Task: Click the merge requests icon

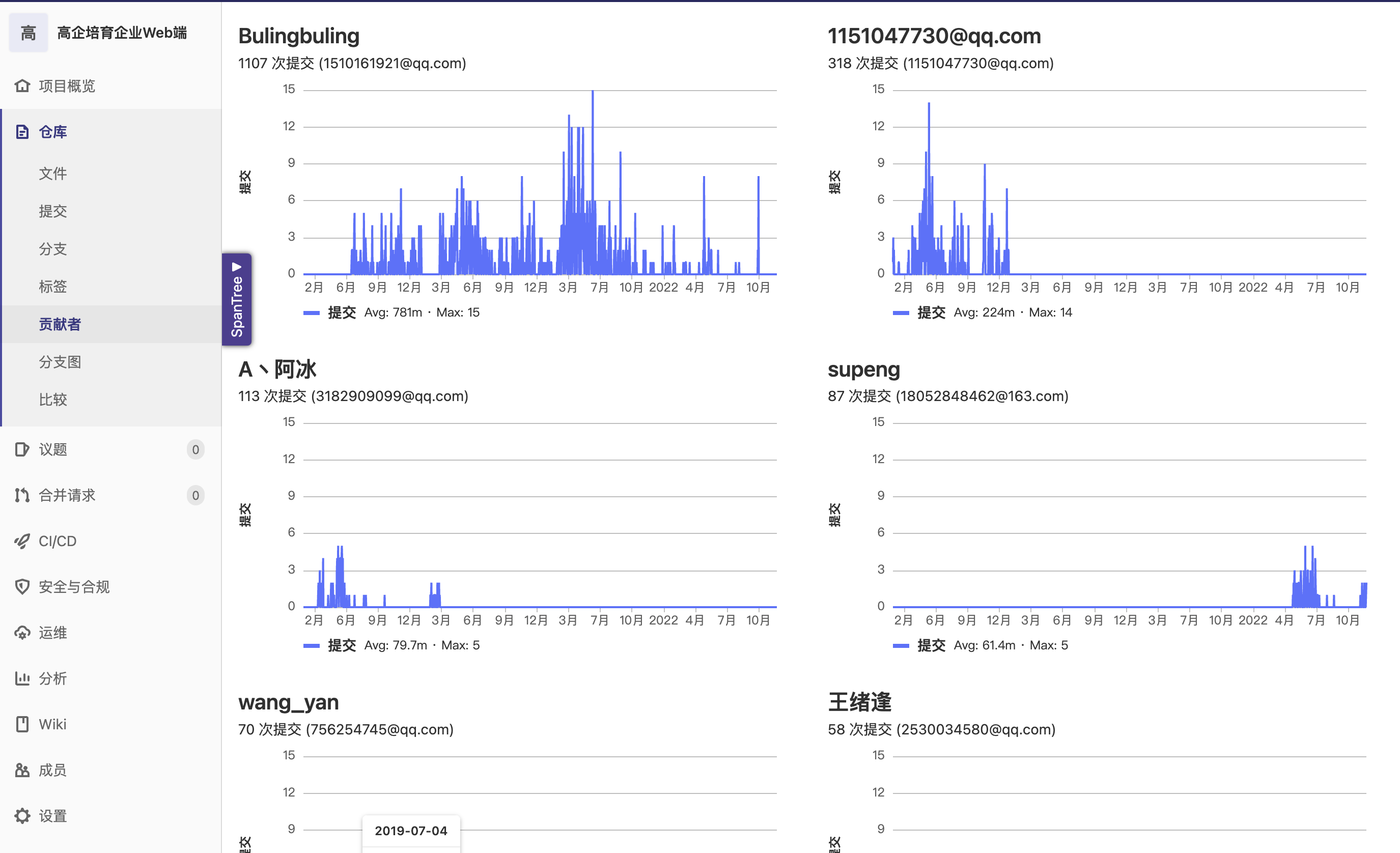Action: click(x=22, y=495)
